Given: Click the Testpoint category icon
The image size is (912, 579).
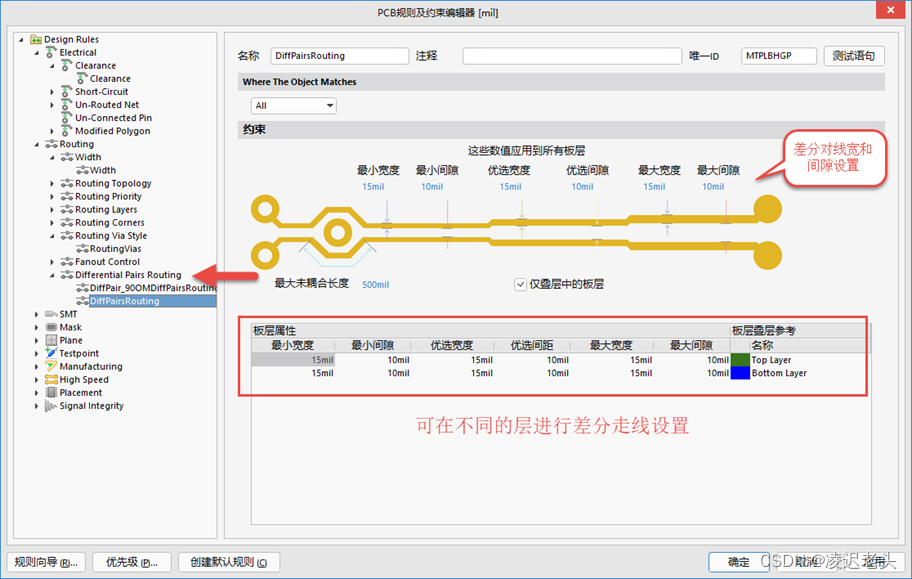Looking at the screenshot, I should click(x=51, y=353).
